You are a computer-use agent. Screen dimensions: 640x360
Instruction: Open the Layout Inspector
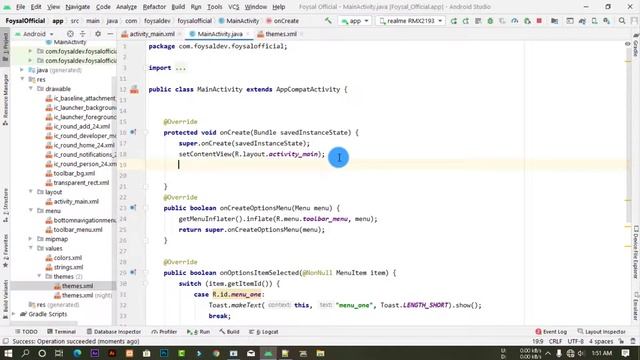(x=601, y=331)
